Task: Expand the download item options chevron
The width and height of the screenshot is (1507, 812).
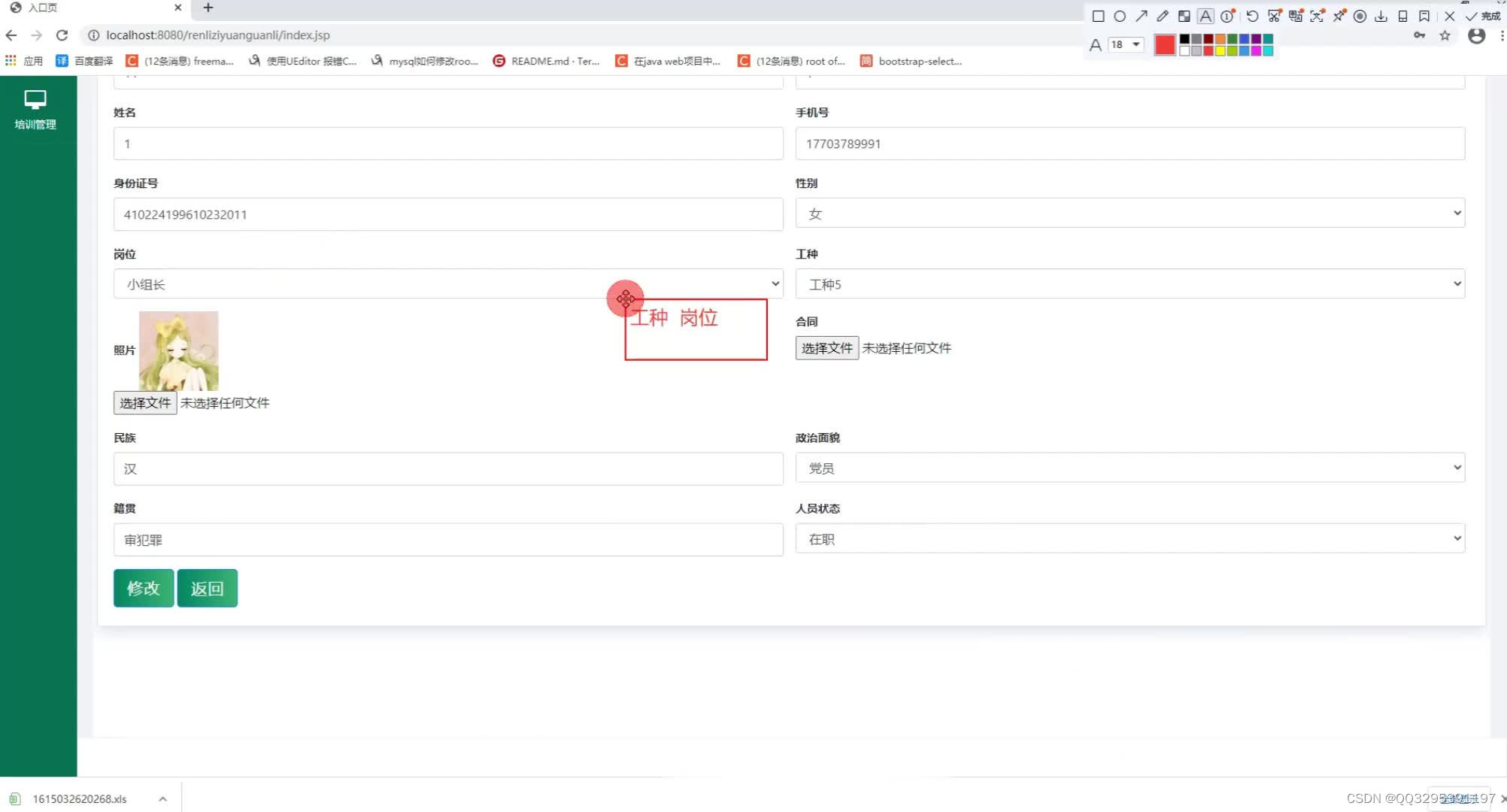Action: (x=162, y=798)
